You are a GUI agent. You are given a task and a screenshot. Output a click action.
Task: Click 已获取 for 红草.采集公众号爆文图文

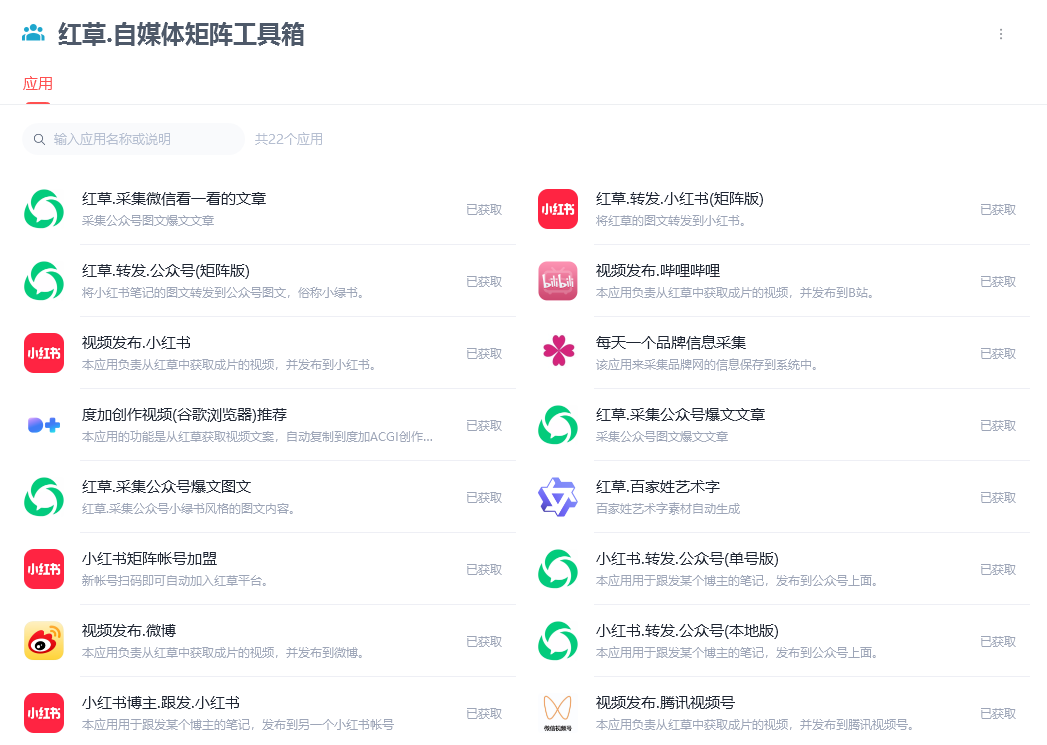(x=484, y=498)
